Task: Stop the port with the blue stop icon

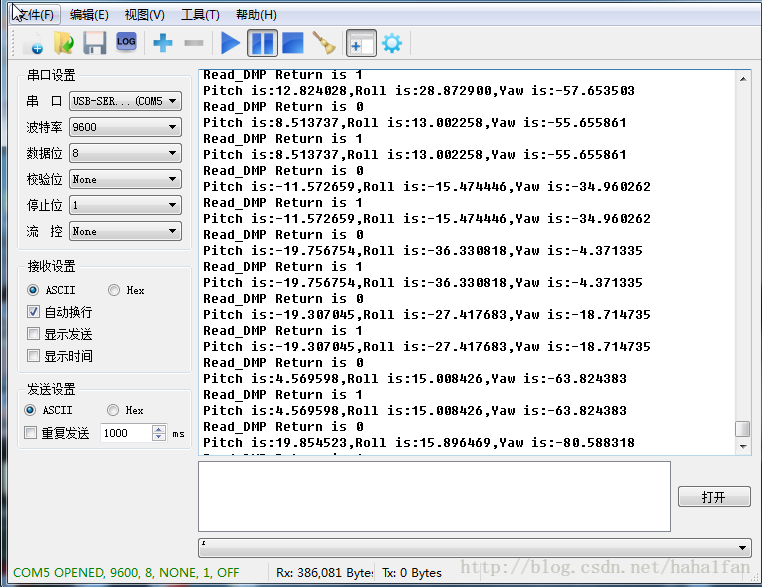Action: pos(293,43)
